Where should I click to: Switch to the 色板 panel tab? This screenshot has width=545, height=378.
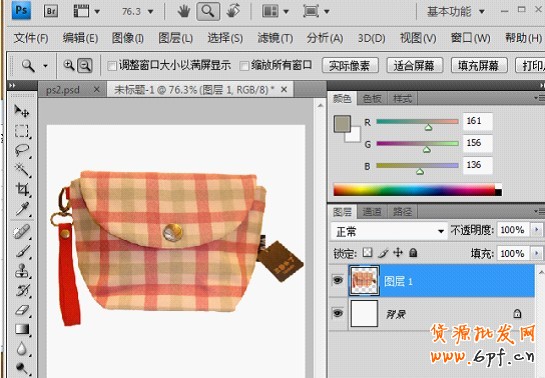pos(372,99)
